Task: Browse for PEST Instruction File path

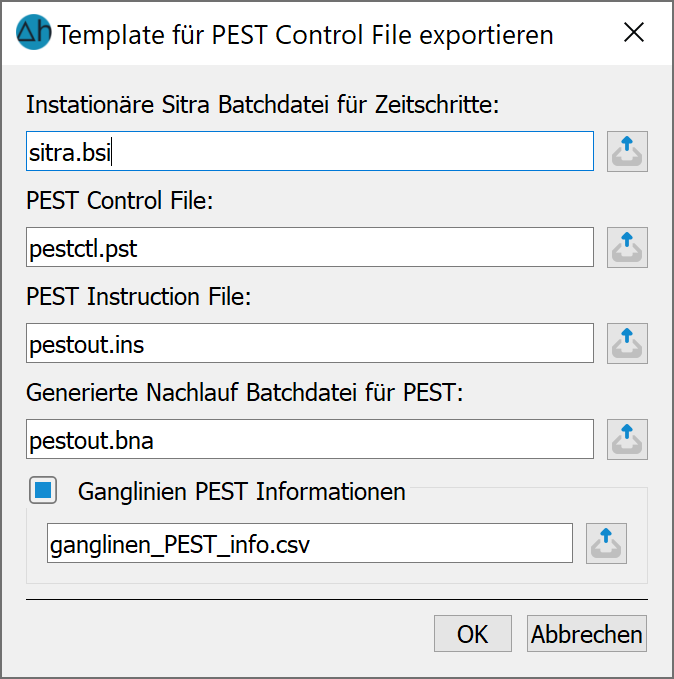Action: (x=627, y=343)
